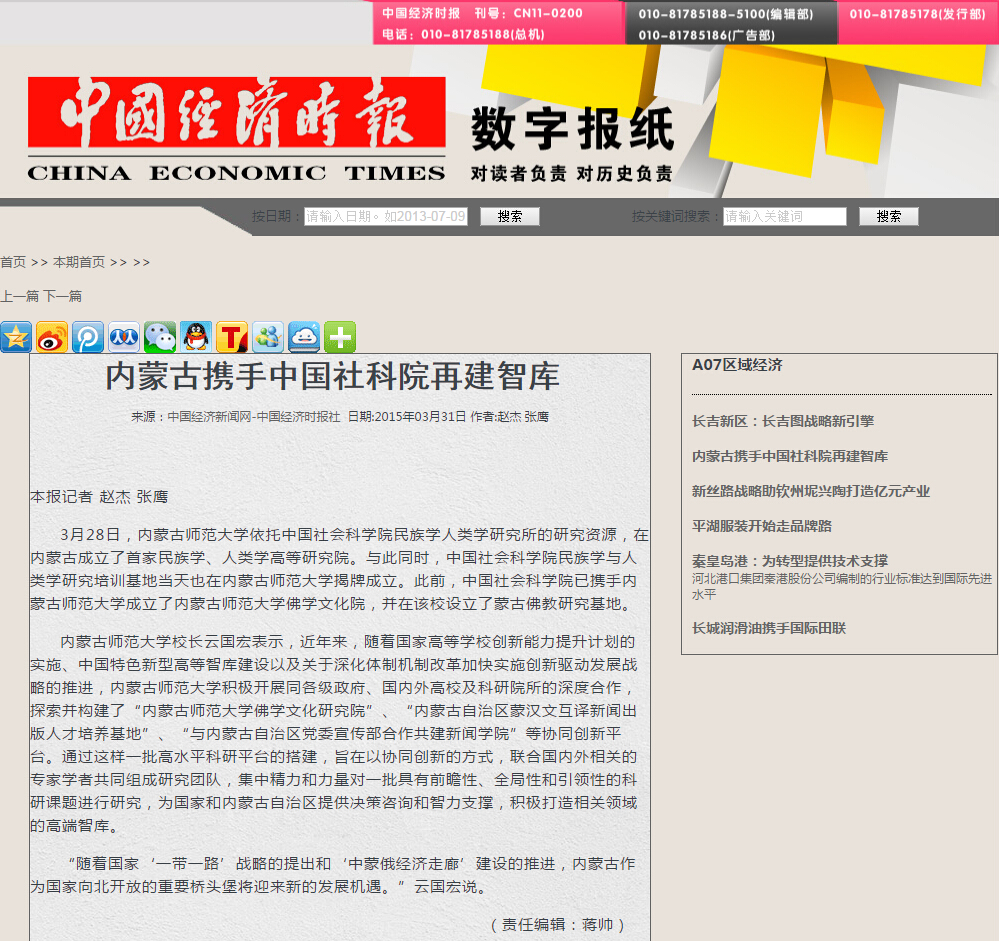Share the article on Sina Weibo
Image resolution: width=1002 pixels, height=941 pixels.
pyautogui.click(x=52, y=337)
